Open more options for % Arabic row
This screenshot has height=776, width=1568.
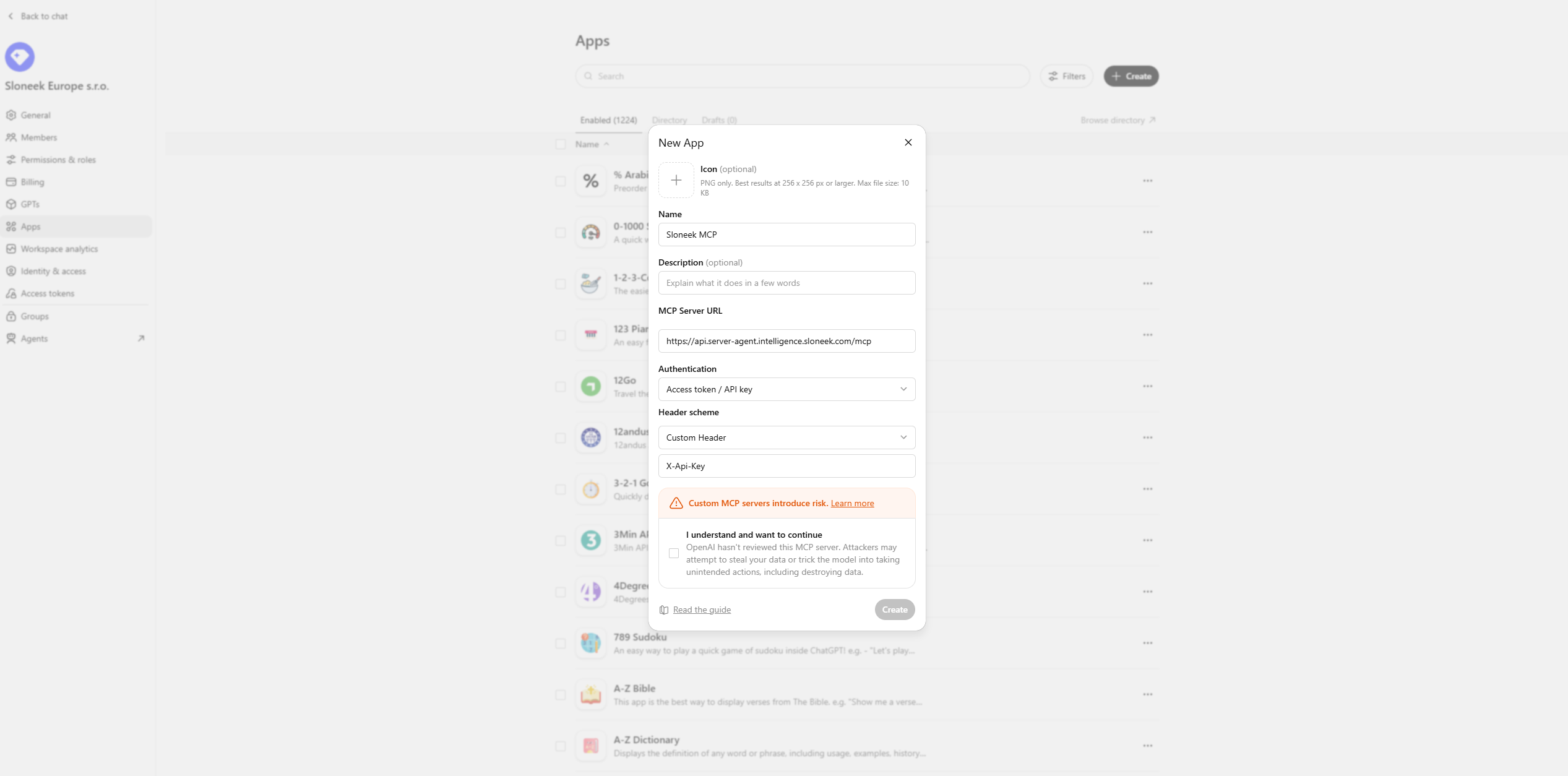click(x=1148, y=181)
